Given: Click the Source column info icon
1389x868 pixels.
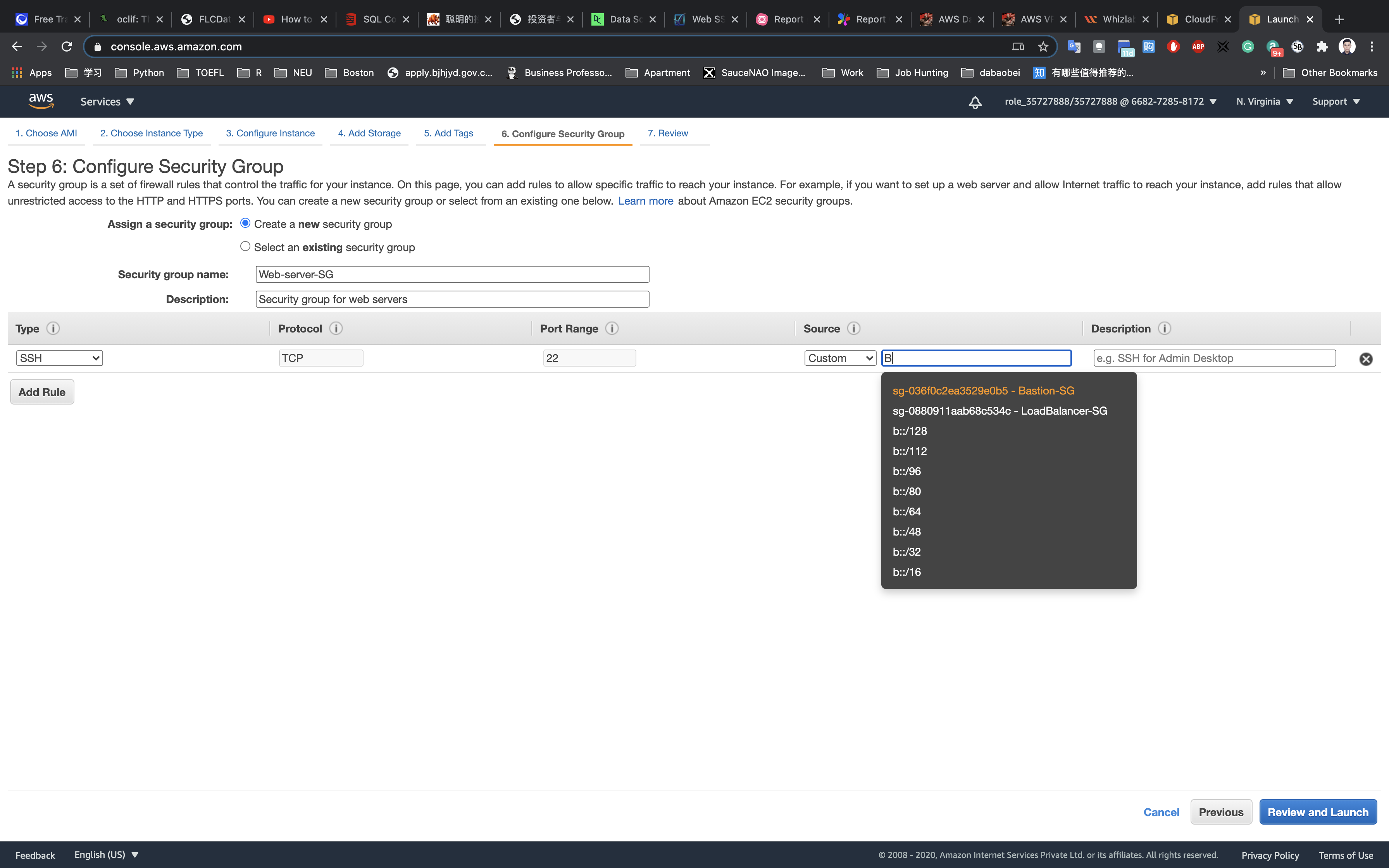Looking at the screenshot, I should coord(853,328).
